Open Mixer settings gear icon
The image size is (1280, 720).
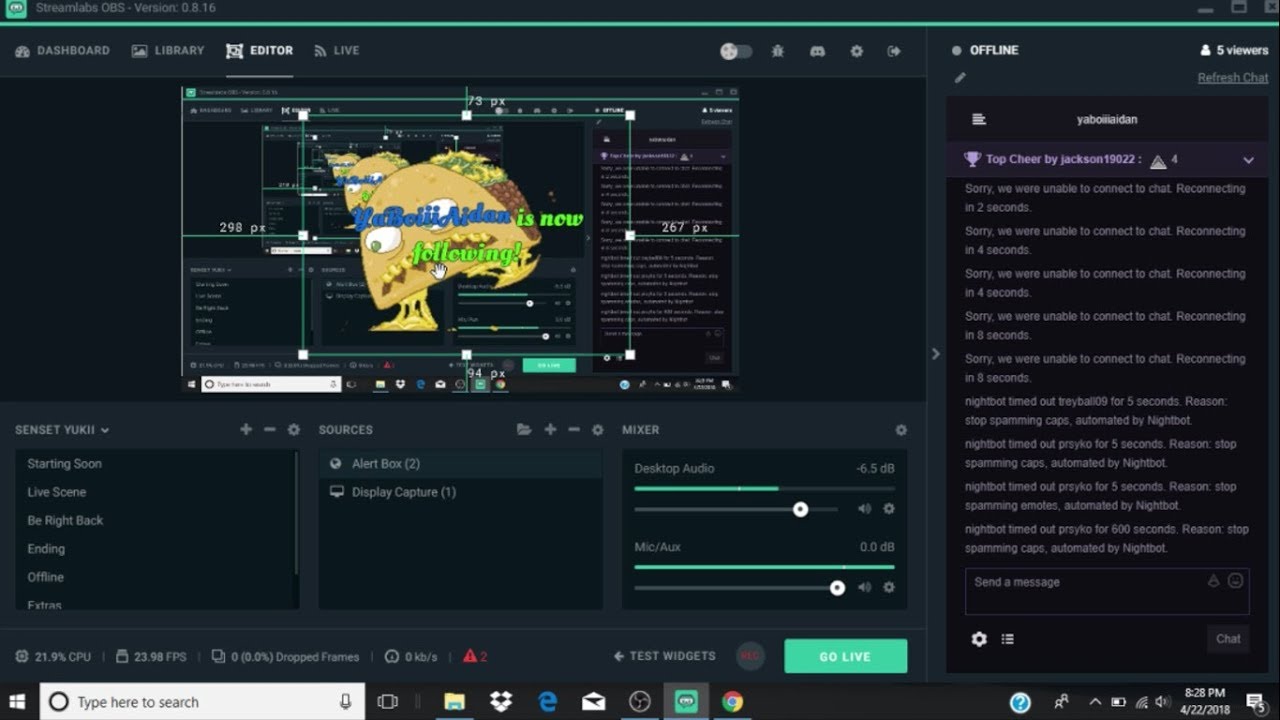tap(901, 430)
